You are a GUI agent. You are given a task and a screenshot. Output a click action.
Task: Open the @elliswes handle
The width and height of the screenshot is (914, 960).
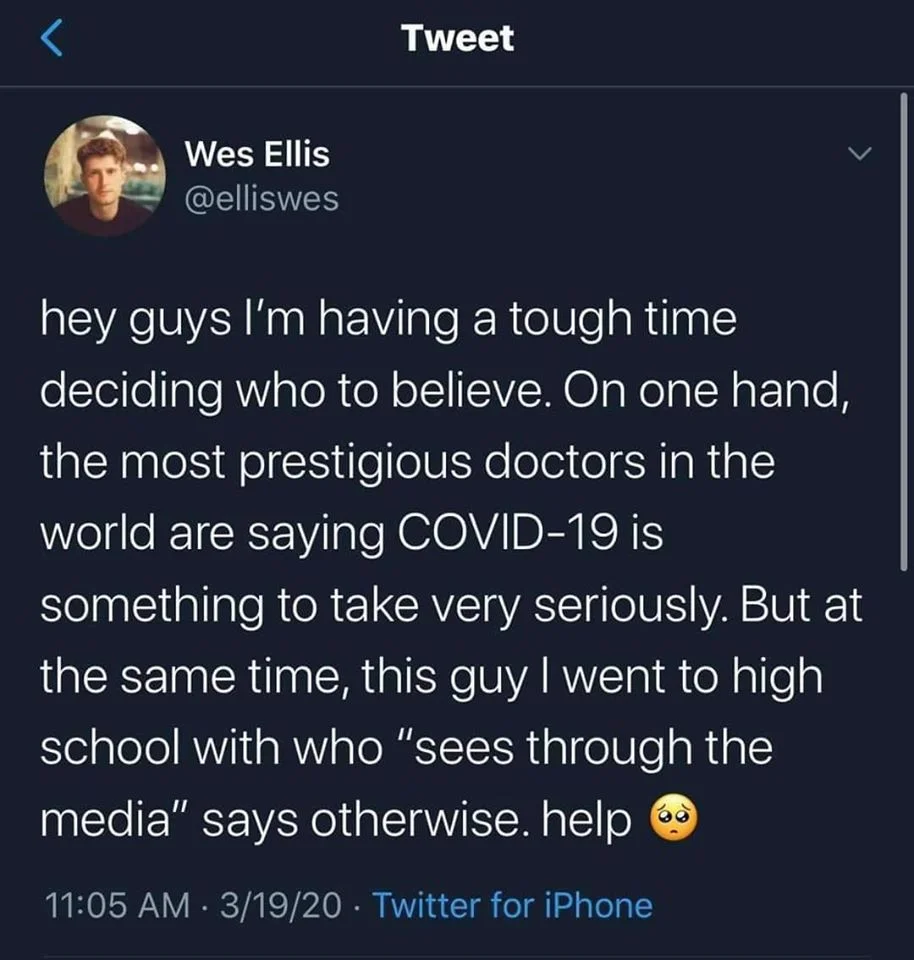tap(261, 199)
